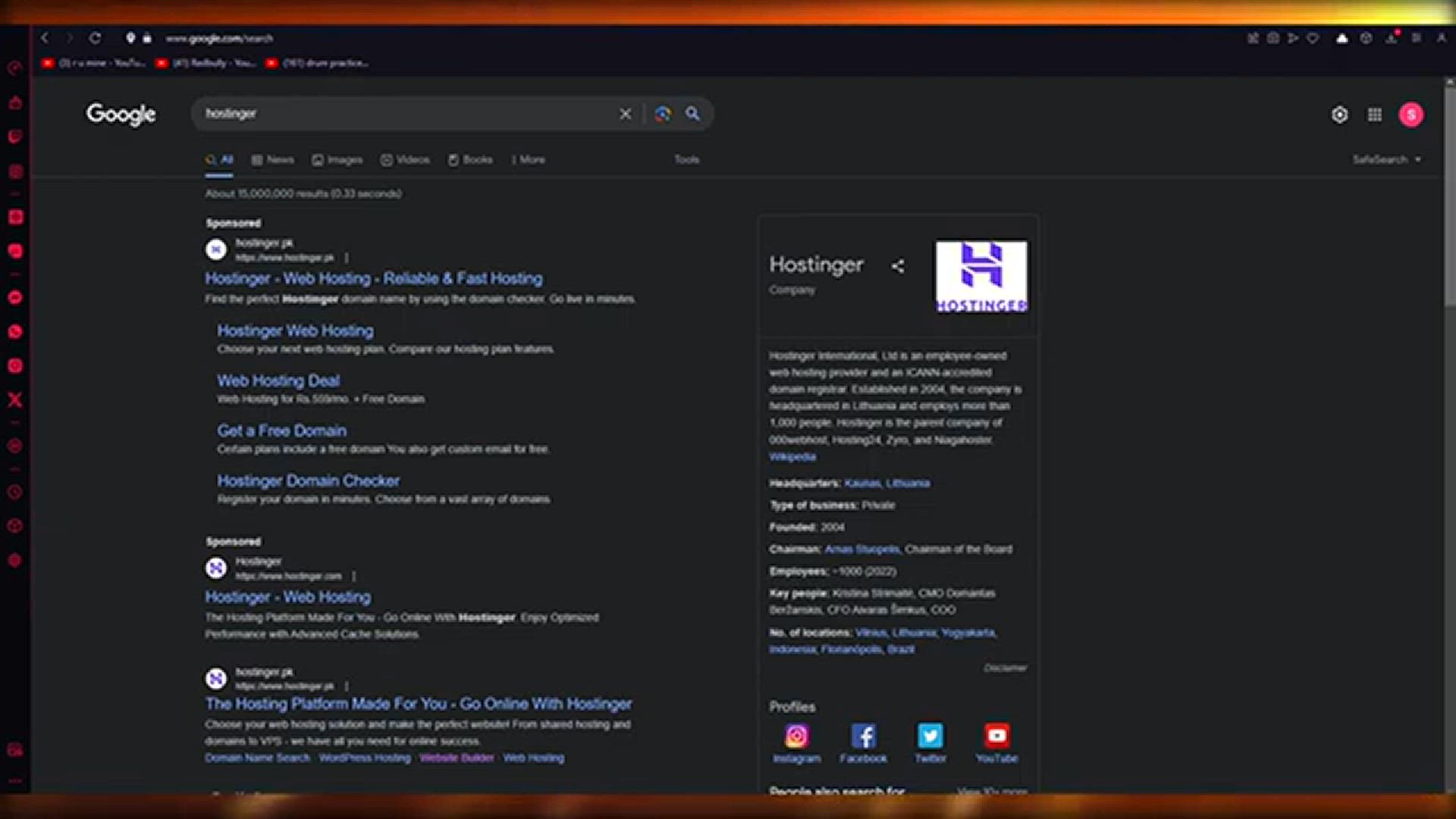This screenshot has height=819, width=1456.
Task: Open Hostinger Facebook profile icon
Action: (x=863, y=736)
